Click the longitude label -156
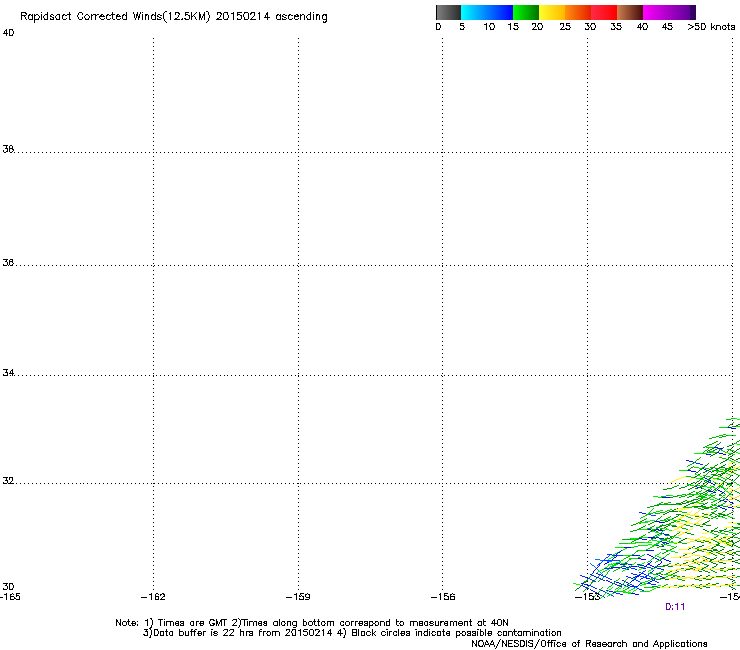Image resolution: width=740 pixels, height=650 pixels. 443,597
